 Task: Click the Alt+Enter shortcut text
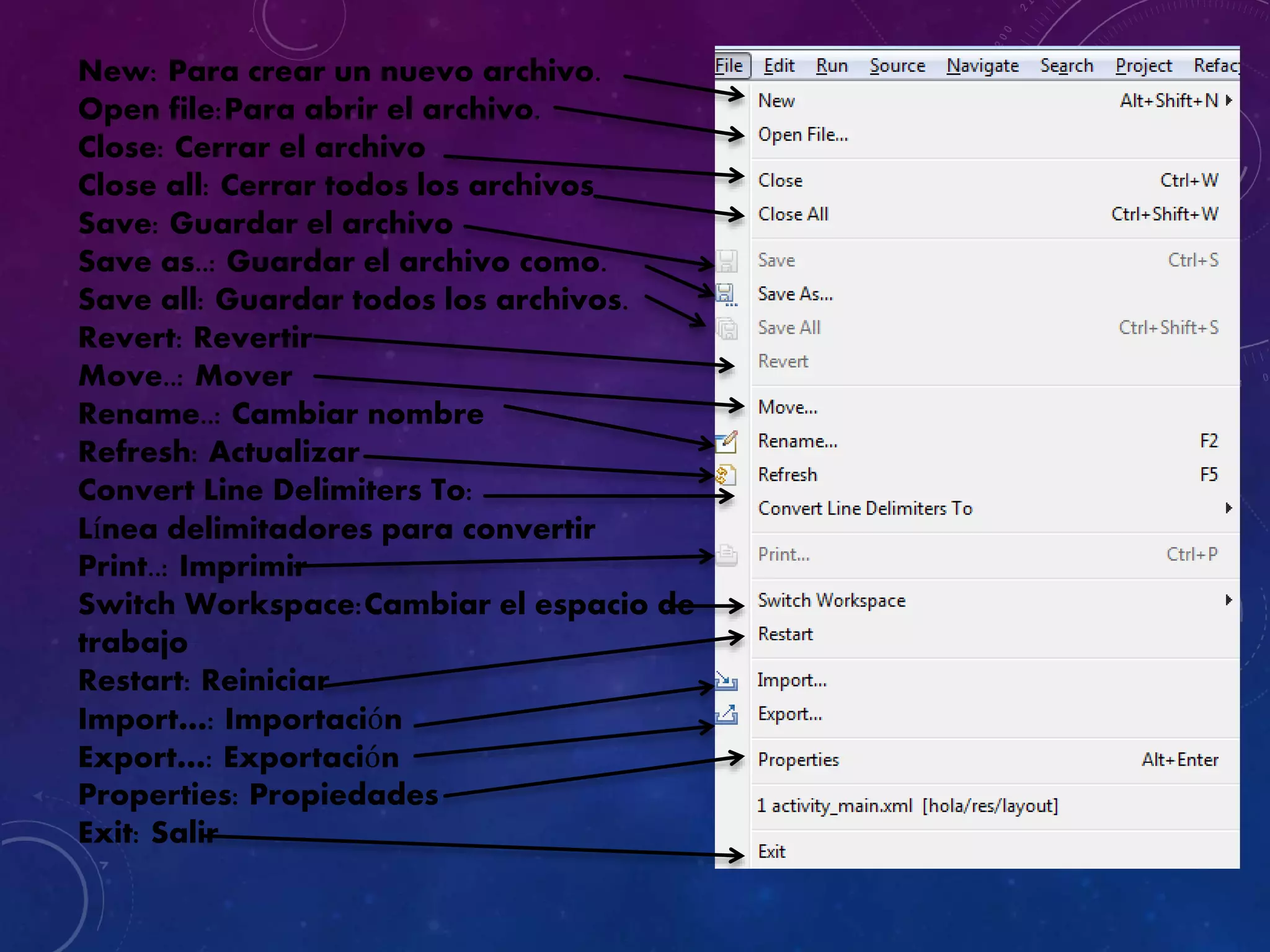coord(1180,760)
